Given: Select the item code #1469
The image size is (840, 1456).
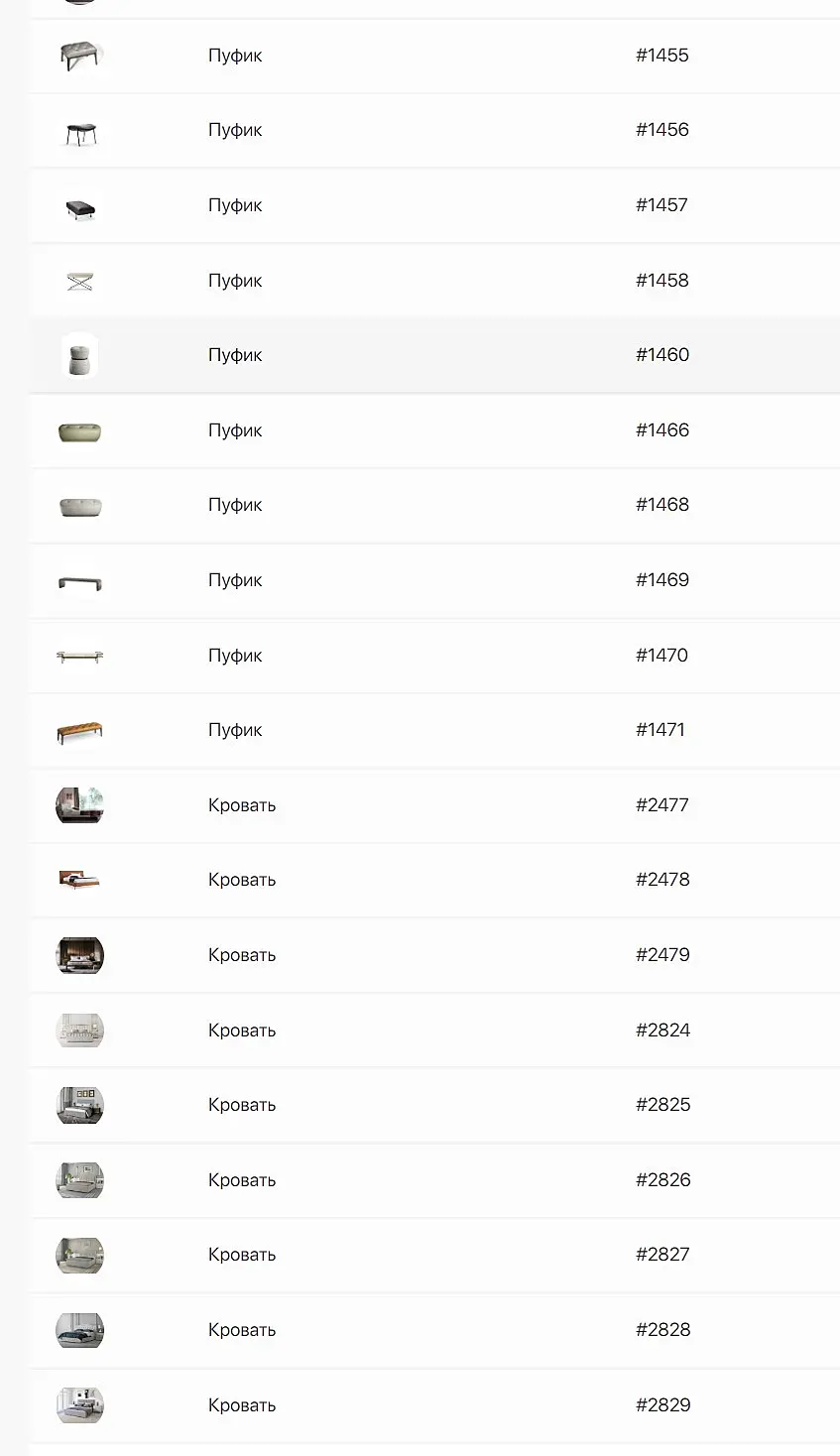Looking at the screenshot, I should 662,580.
